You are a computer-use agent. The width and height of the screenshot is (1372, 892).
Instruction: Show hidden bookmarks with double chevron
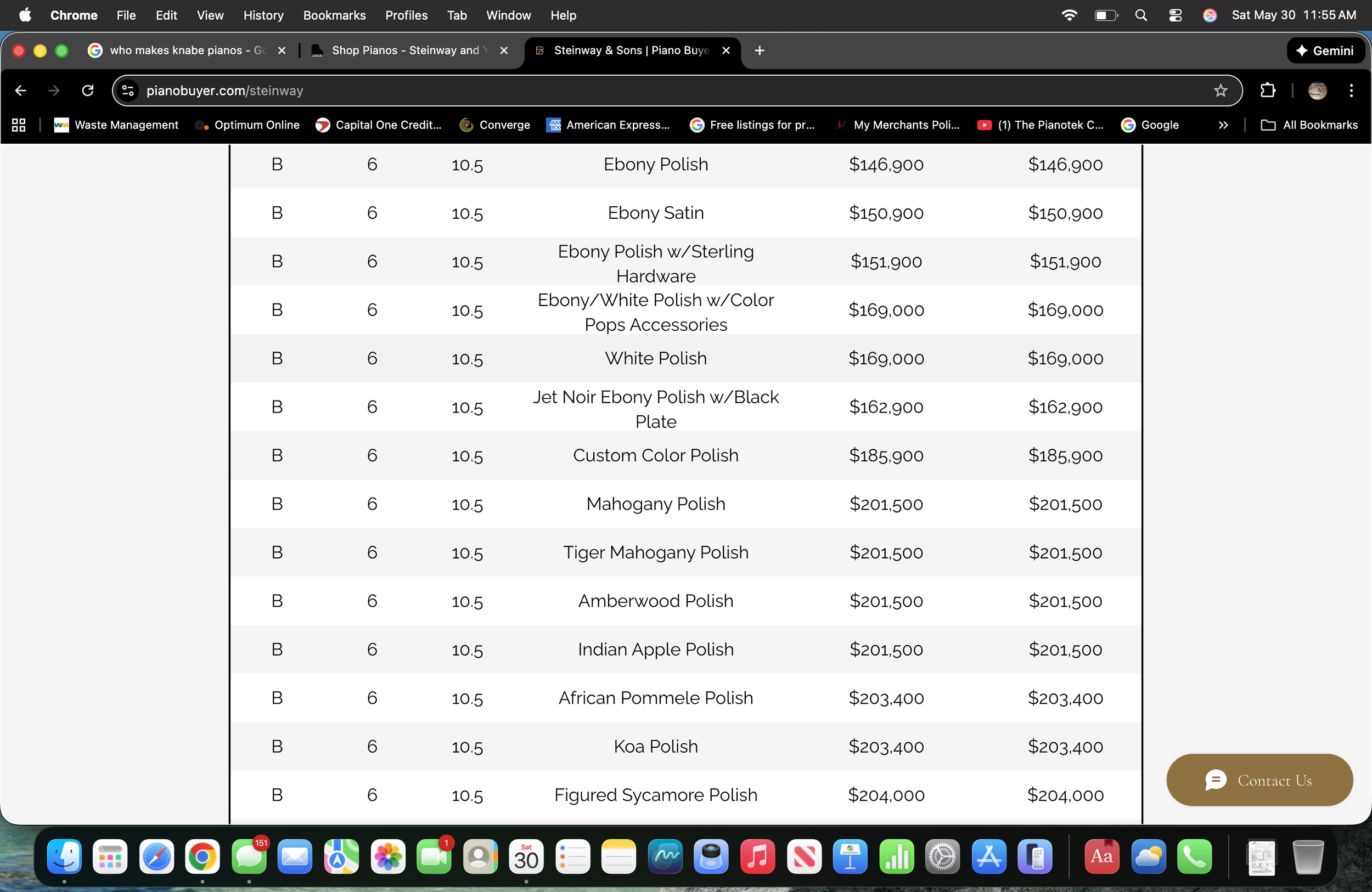coord(1223,125)
